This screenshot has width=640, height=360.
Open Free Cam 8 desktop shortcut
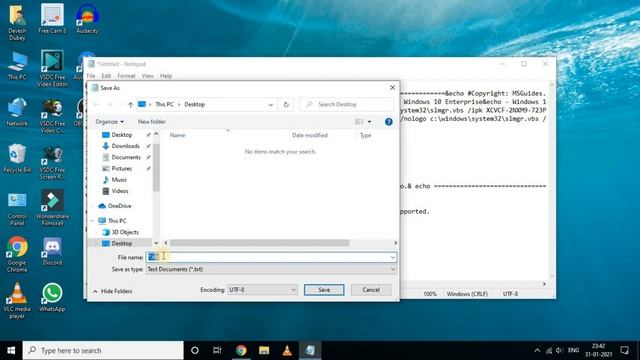52,19
